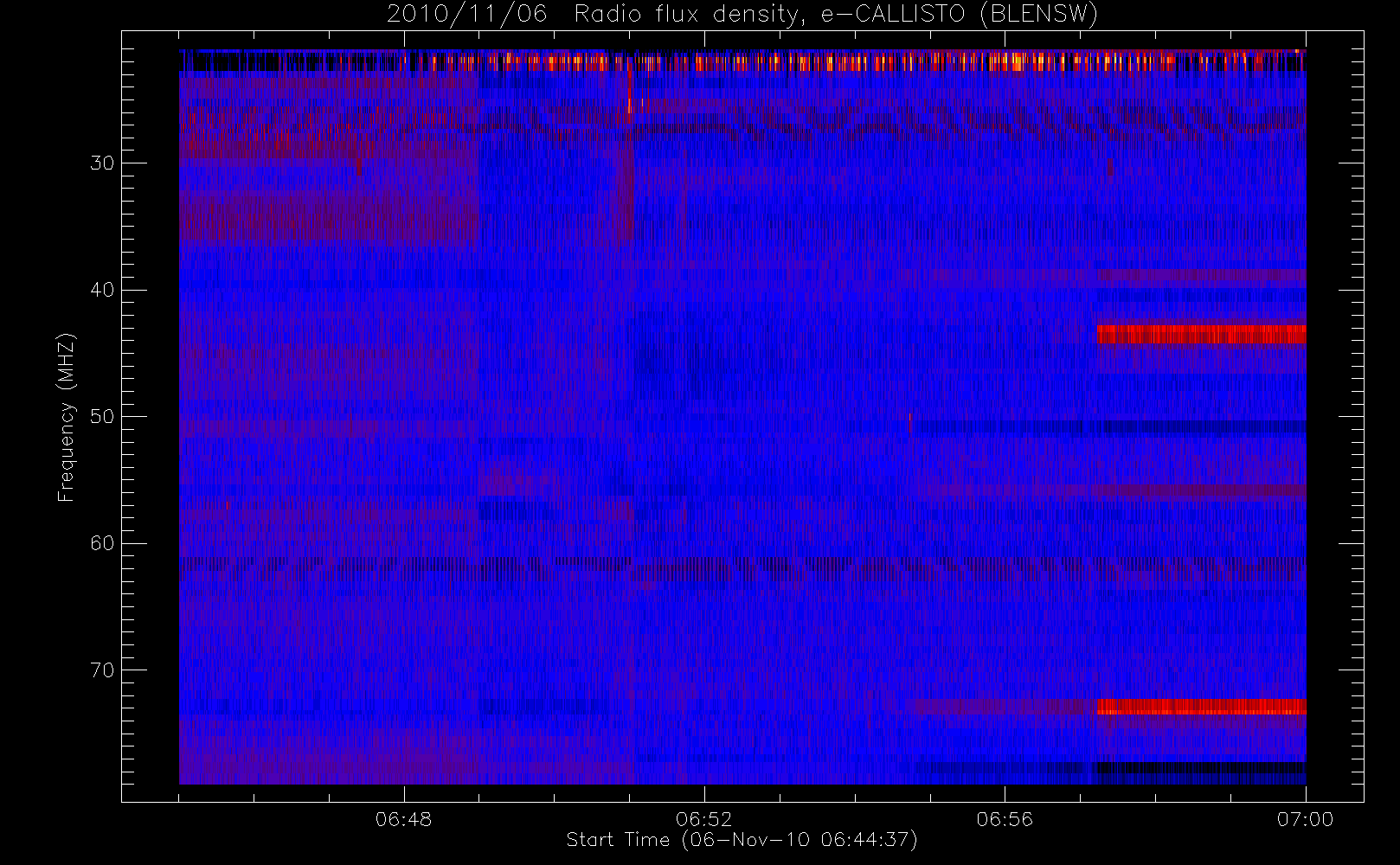Click the 70 MHz frequency tick label
This screenshot has height=865, width=1400.
[102, 670]
